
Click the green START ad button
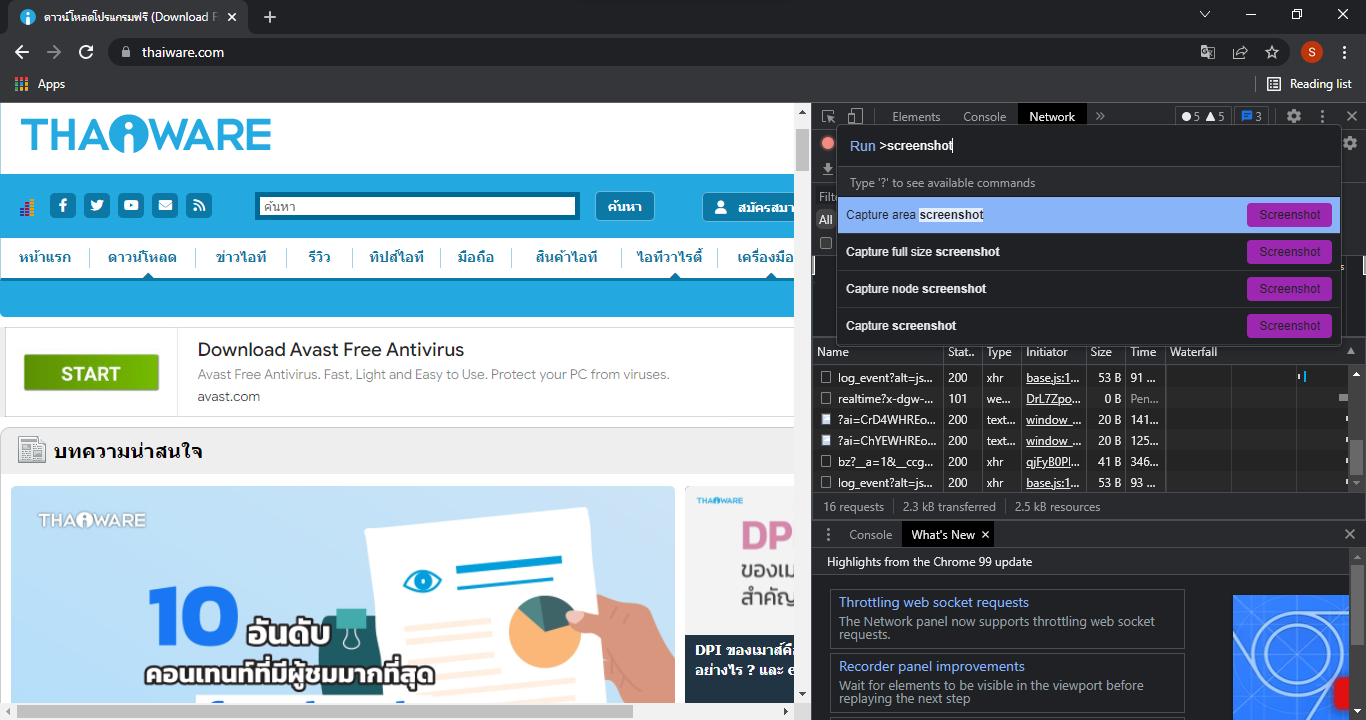91,373
